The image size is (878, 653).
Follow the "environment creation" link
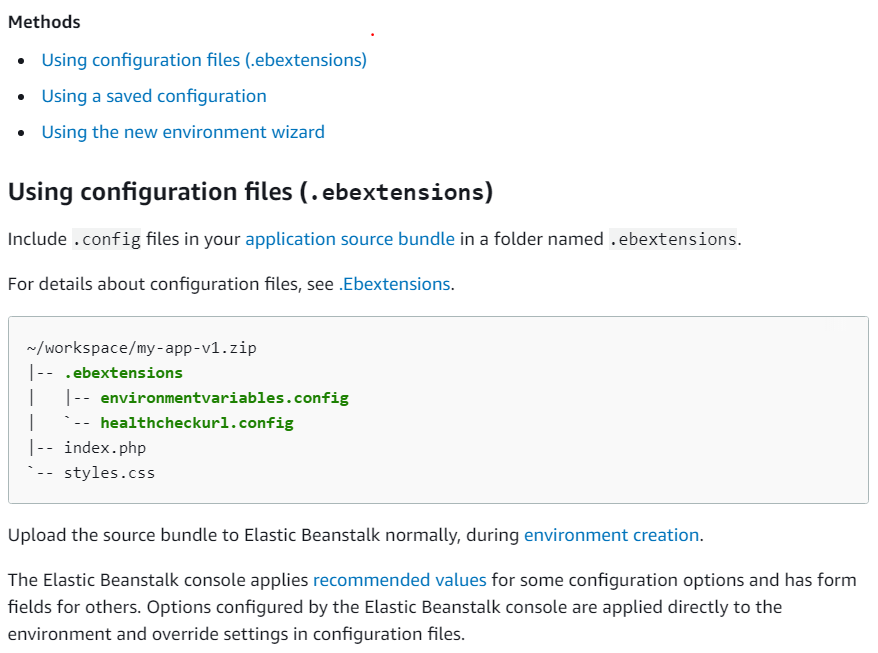click(611, 535)
